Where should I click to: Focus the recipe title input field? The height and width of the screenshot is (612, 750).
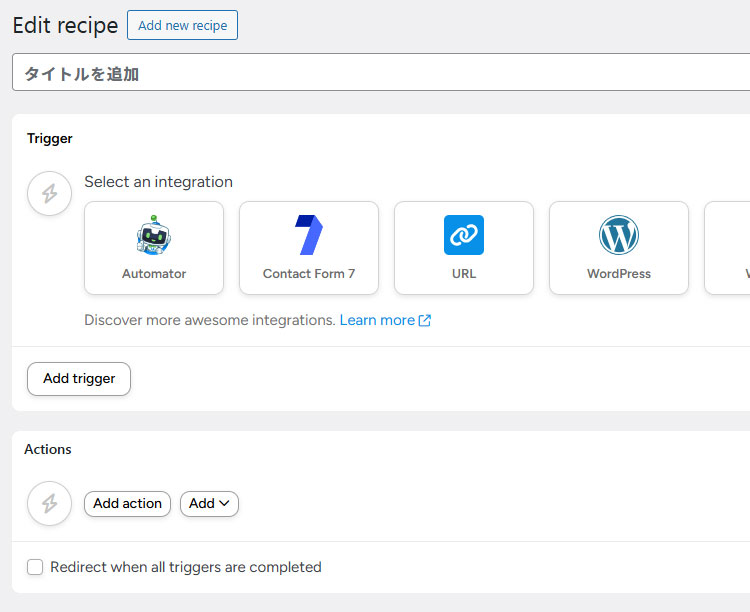tap(380, 73)
